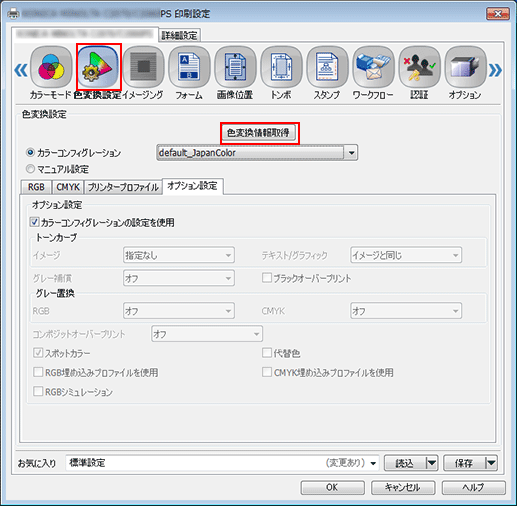Open the カラーモード color circles icon

[x=51, y=67]
